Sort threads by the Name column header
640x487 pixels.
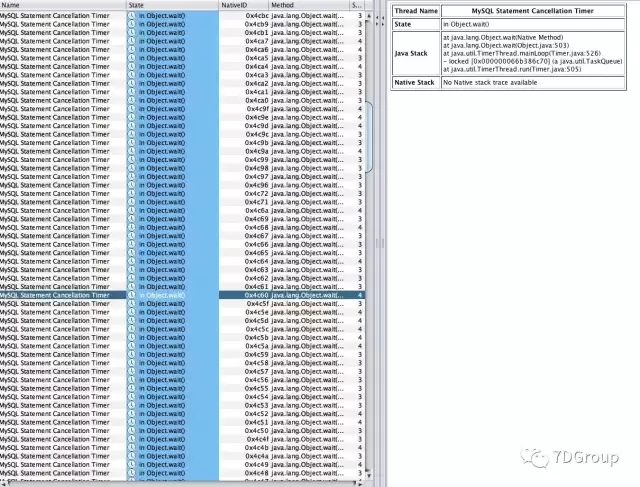63,5
